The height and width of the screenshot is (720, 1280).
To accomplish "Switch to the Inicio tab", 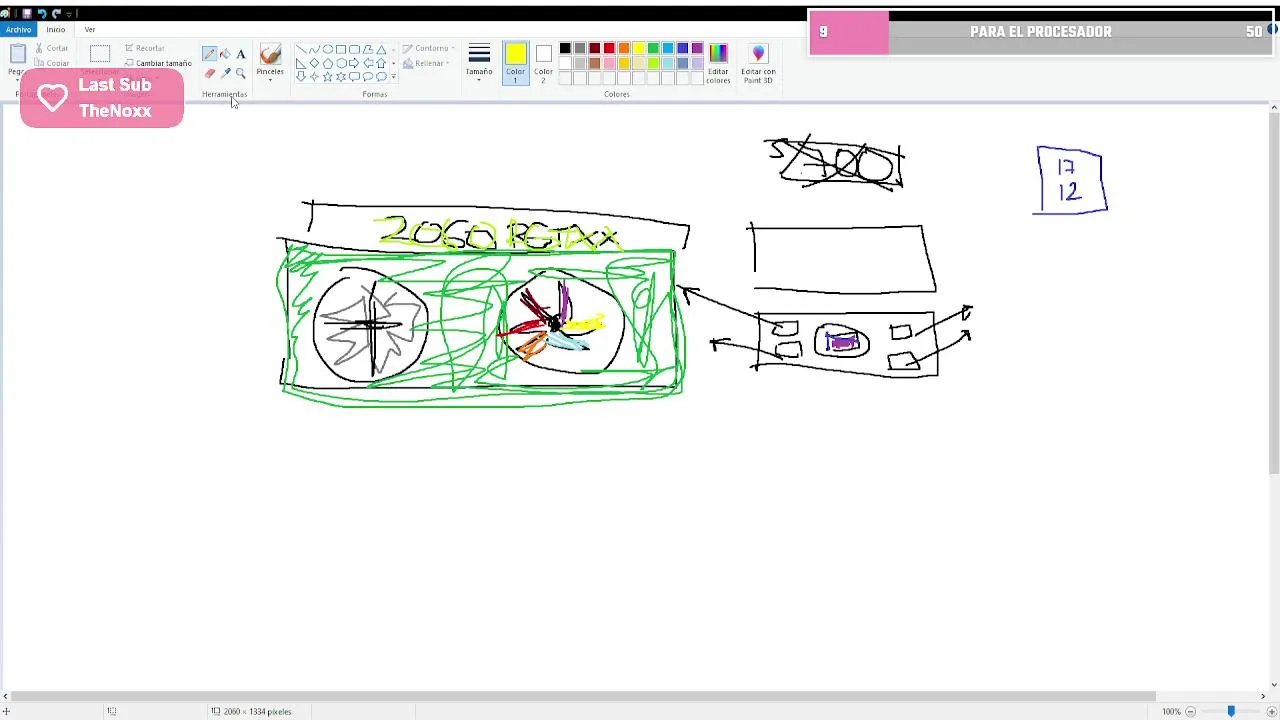I will (x=56, y=30).
